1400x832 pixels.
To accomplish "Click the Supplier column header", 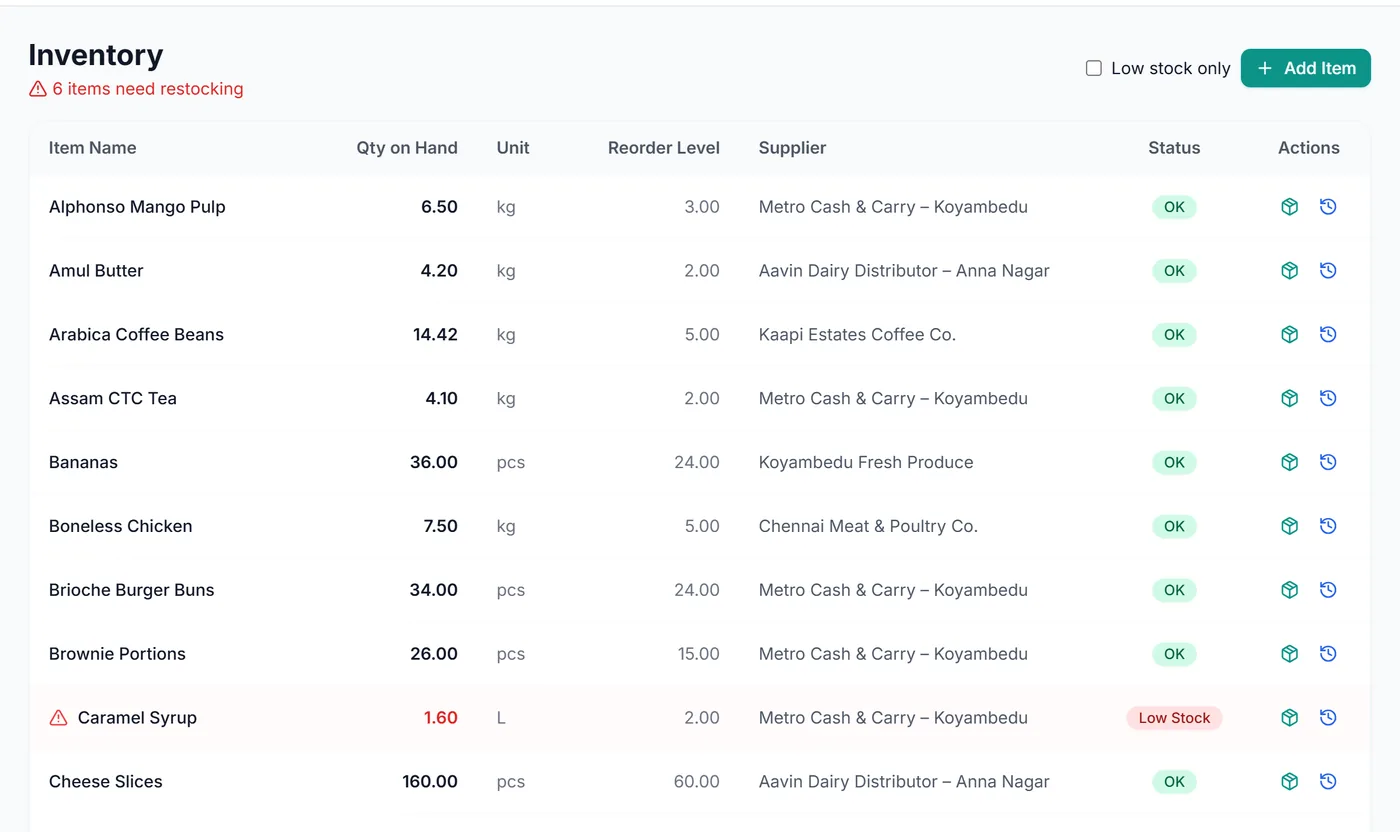I will pos(792,148).
